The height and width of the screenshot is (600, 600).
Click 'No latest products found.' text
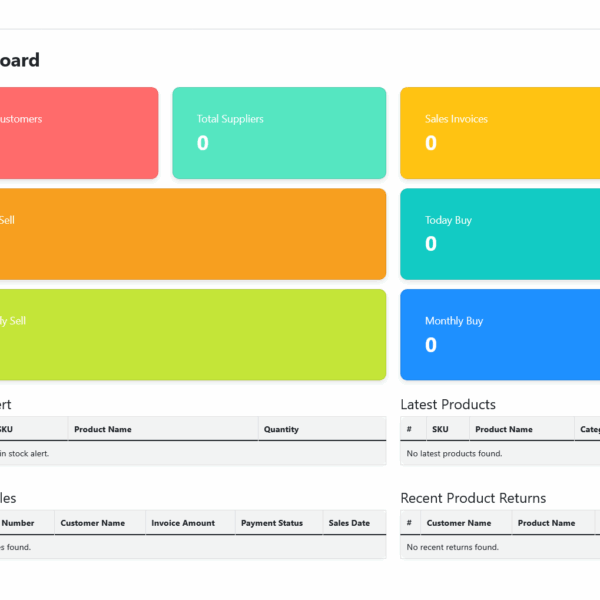click(454, 453)
